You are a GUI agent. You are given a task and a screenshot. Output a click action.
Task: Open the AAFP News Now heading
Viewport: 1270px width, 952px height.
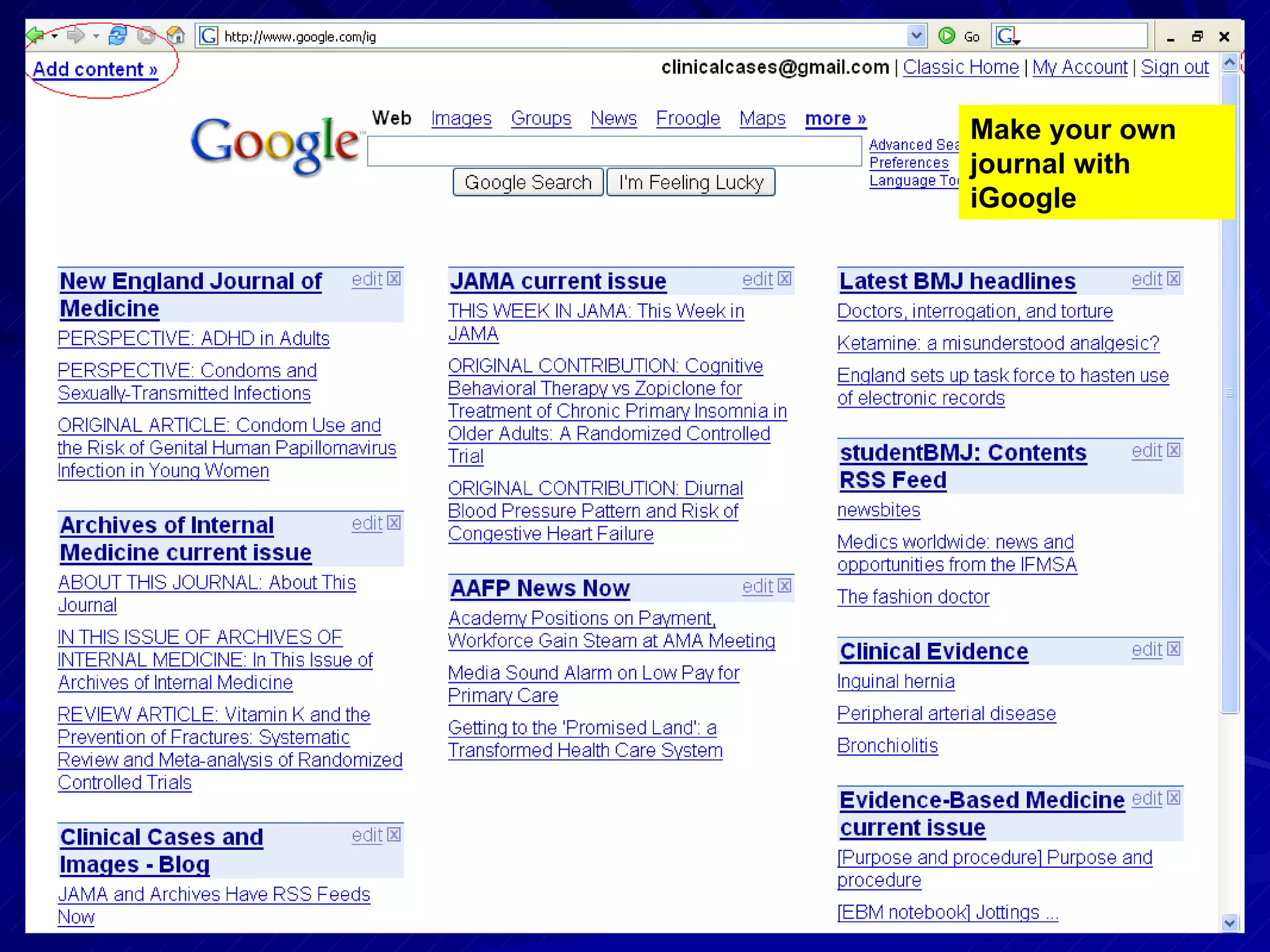(x=540, y=588)
